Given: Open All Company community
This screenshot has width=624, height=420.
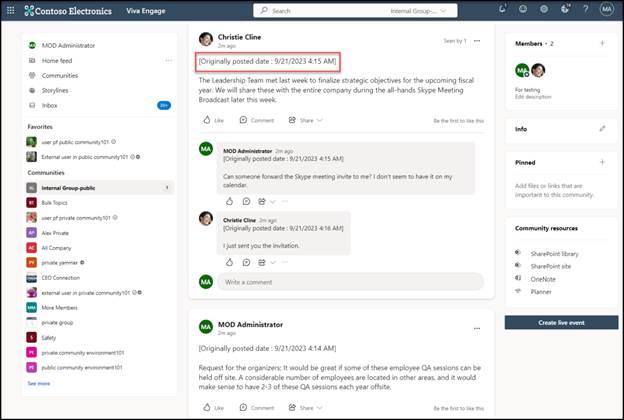Looking at the screenshot, I should pos(57,248).
